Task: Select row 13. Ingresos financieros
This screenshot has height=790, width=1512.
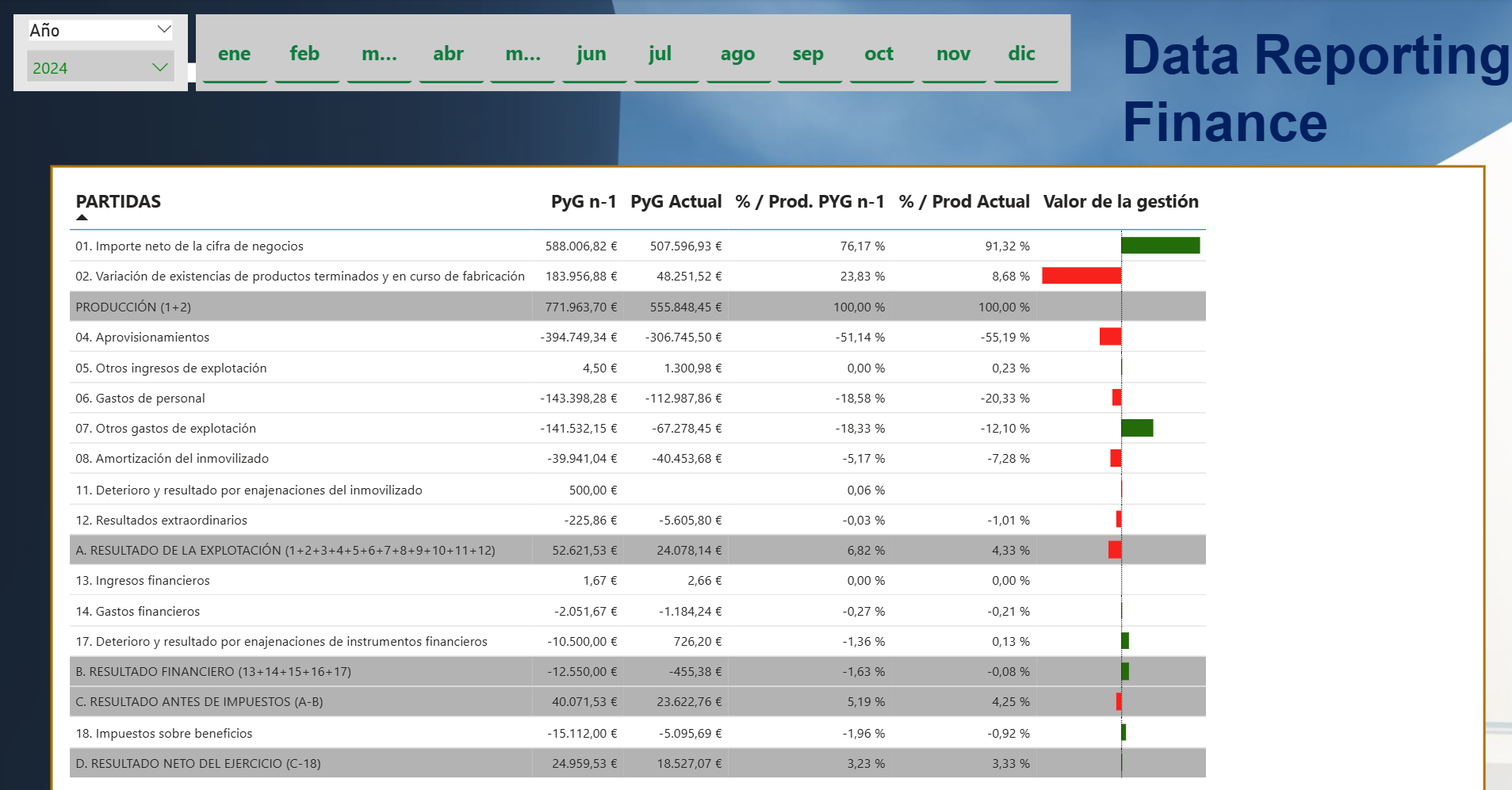Action: (637, 580)
